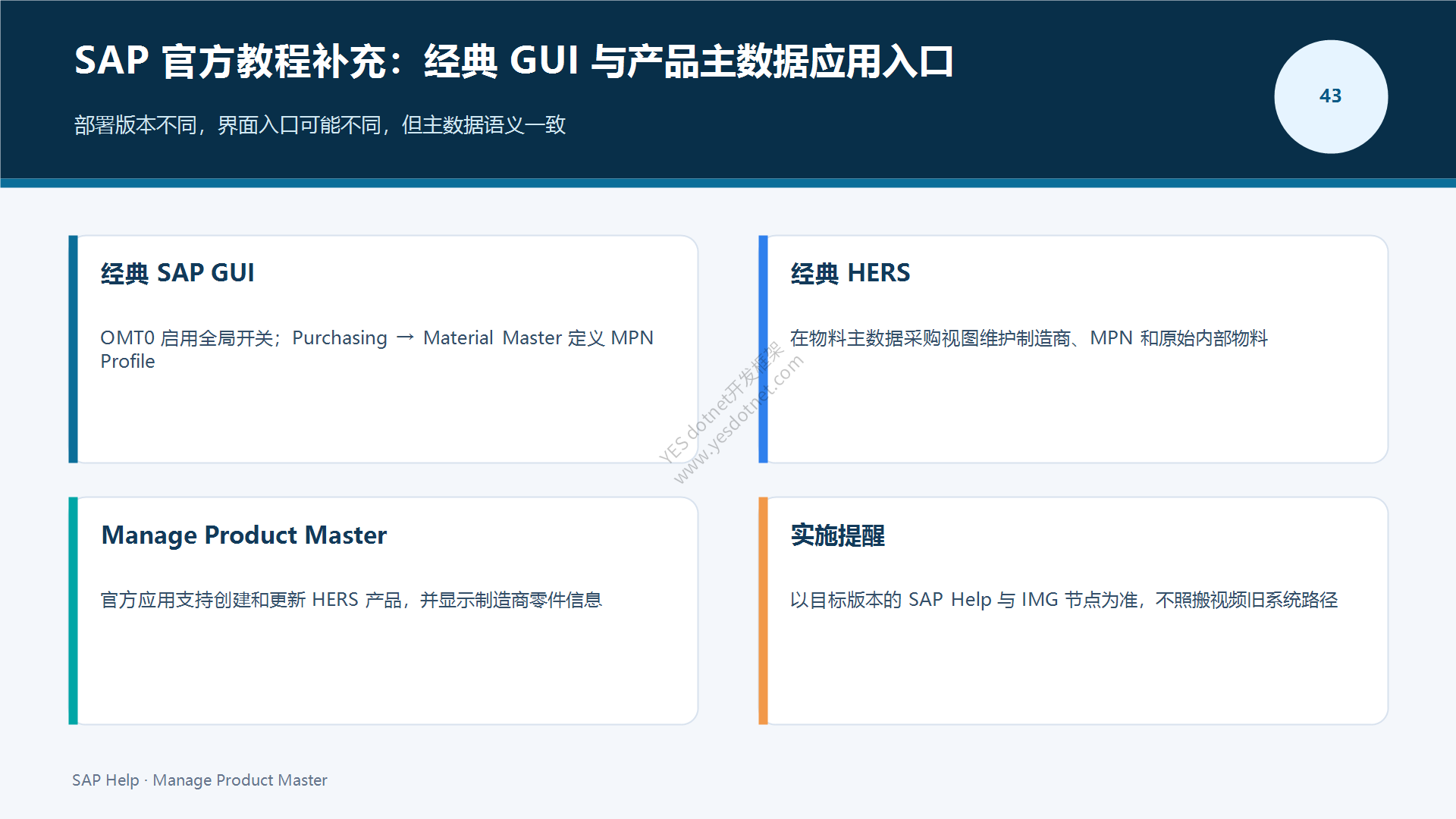The height and width of the screenshot is (819, 1456).
Task: Select the '经典 SAP GUI' card heading
Action: tap(177, 273)
